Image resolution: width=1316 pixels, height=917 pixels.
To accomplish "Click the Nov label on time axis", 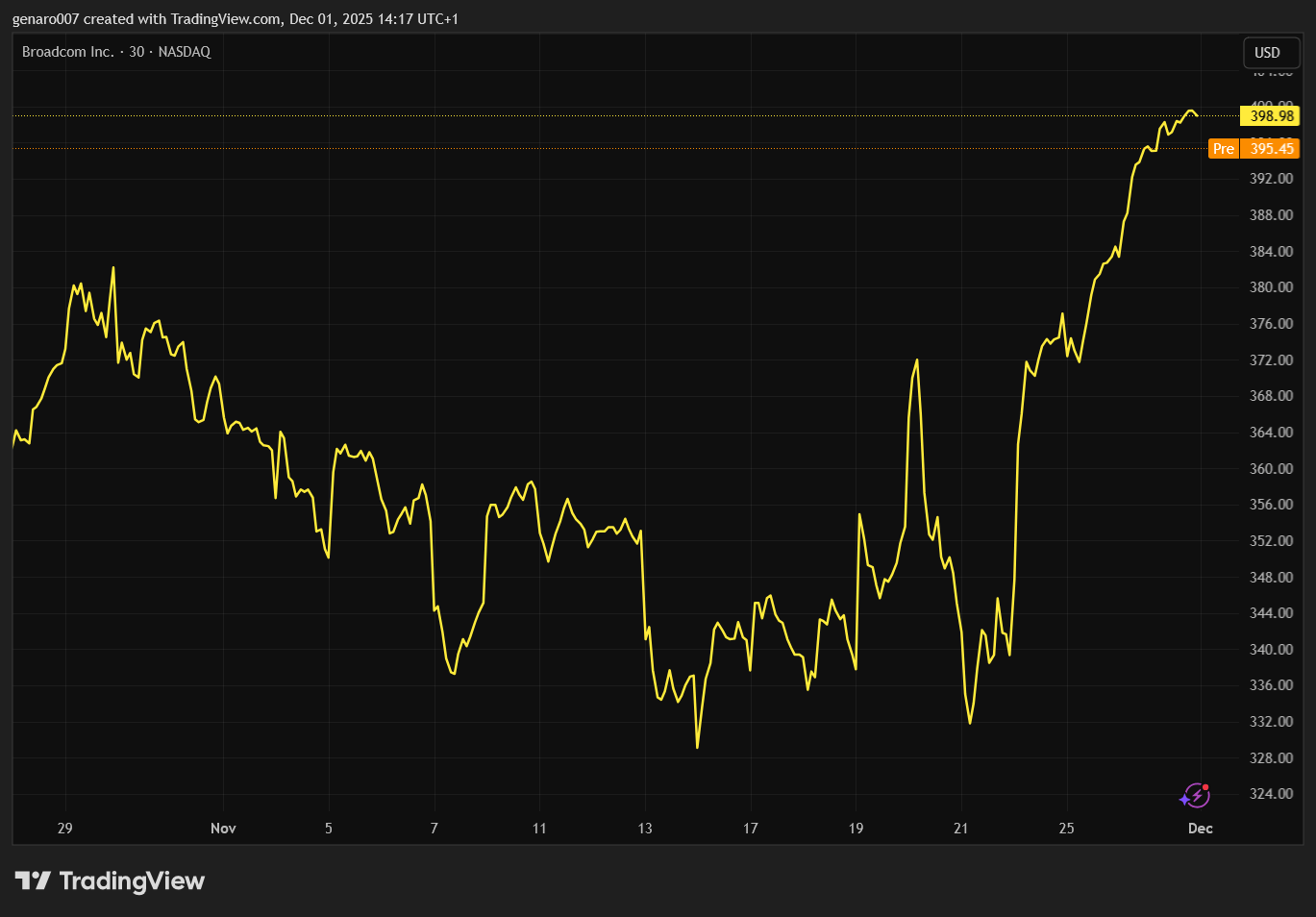I will tap(223, 829).
